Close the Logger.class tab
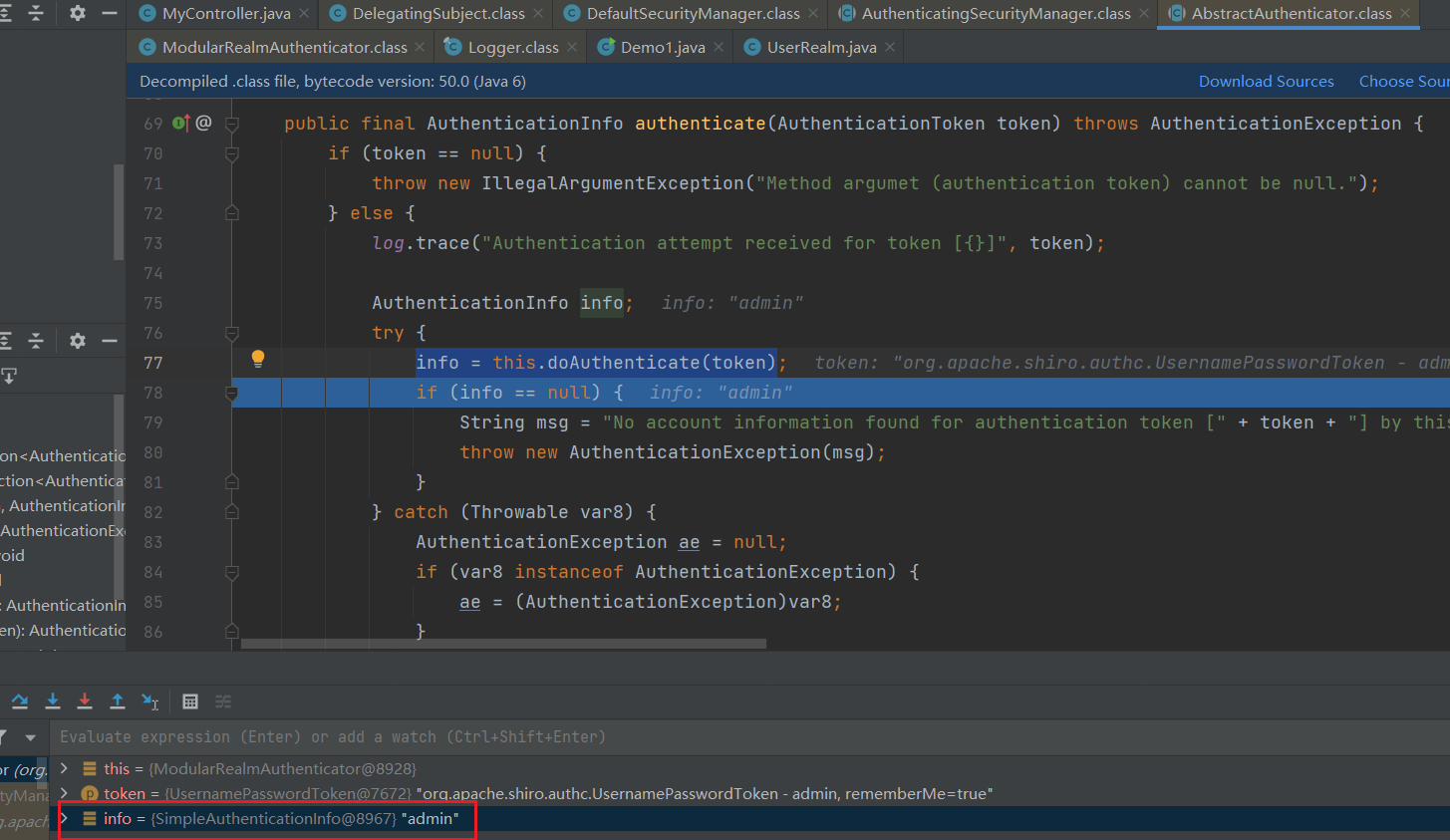The width and height of the screenshot is (1450, 840). pos(572,47)
